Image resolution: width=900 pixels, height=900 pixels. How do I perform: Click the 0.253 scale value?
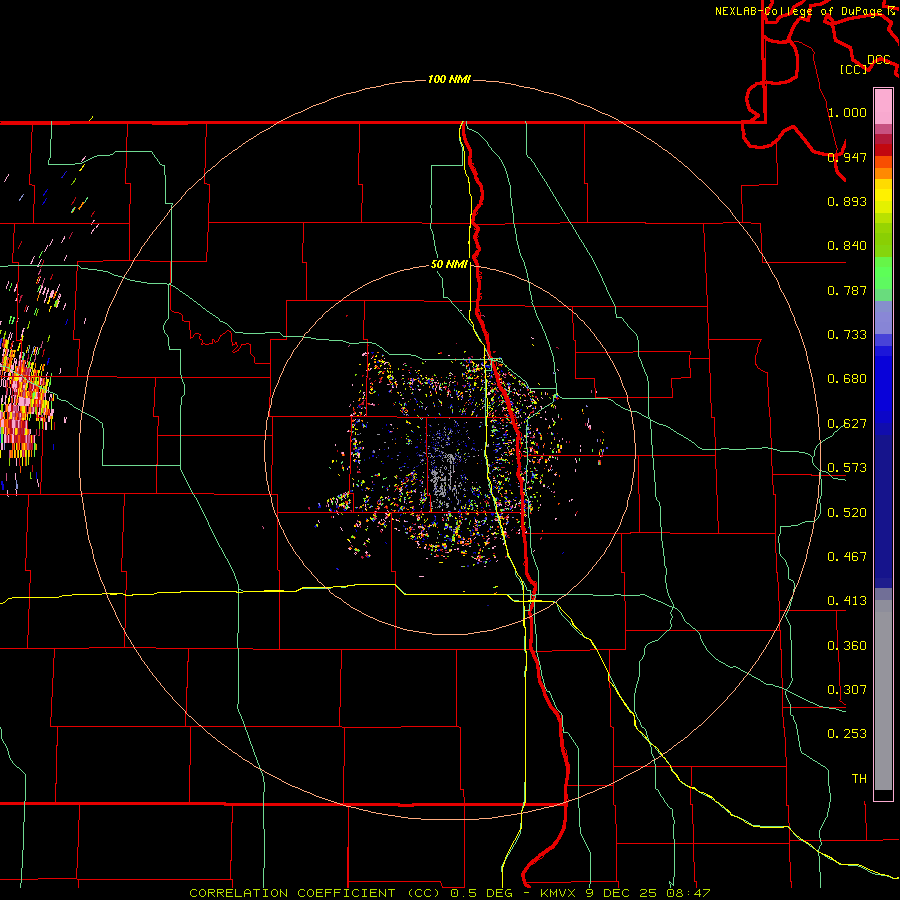click(847, 734)
